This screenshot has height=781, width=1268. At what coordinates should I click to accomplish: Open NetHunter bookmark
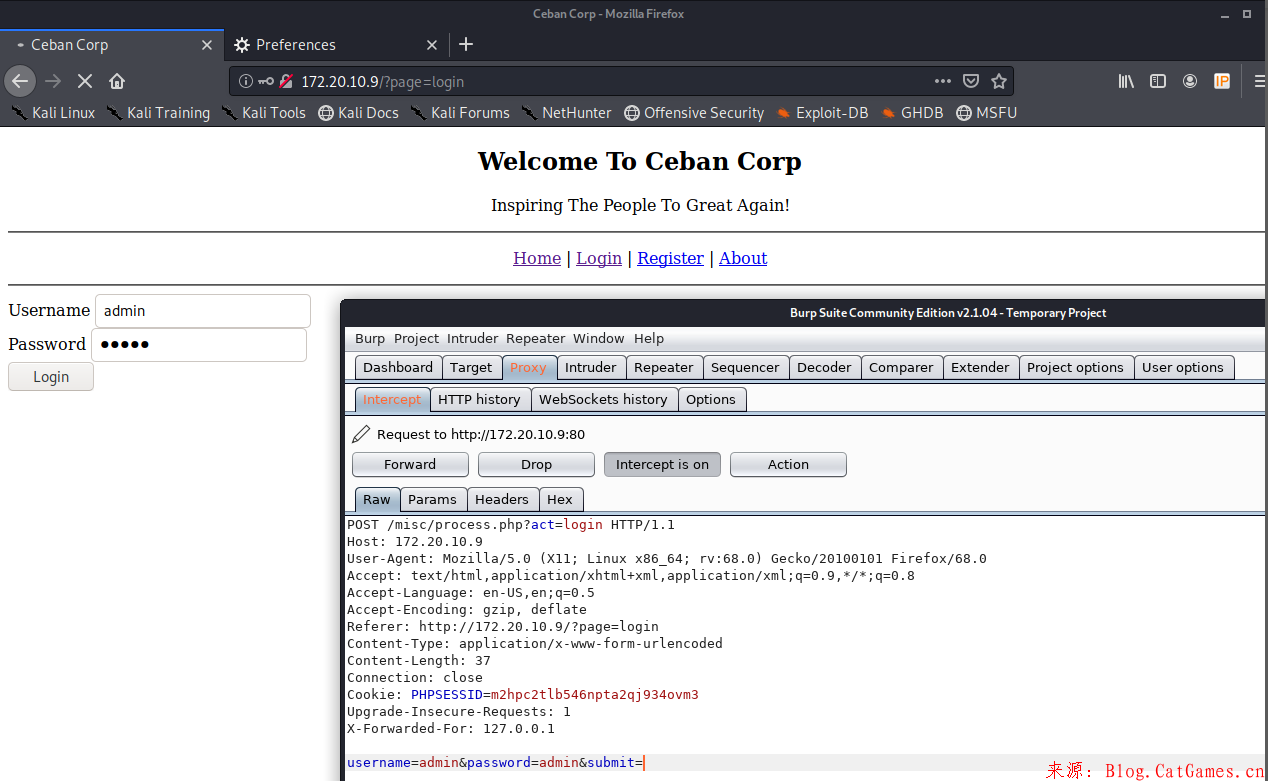pos(566,113)
